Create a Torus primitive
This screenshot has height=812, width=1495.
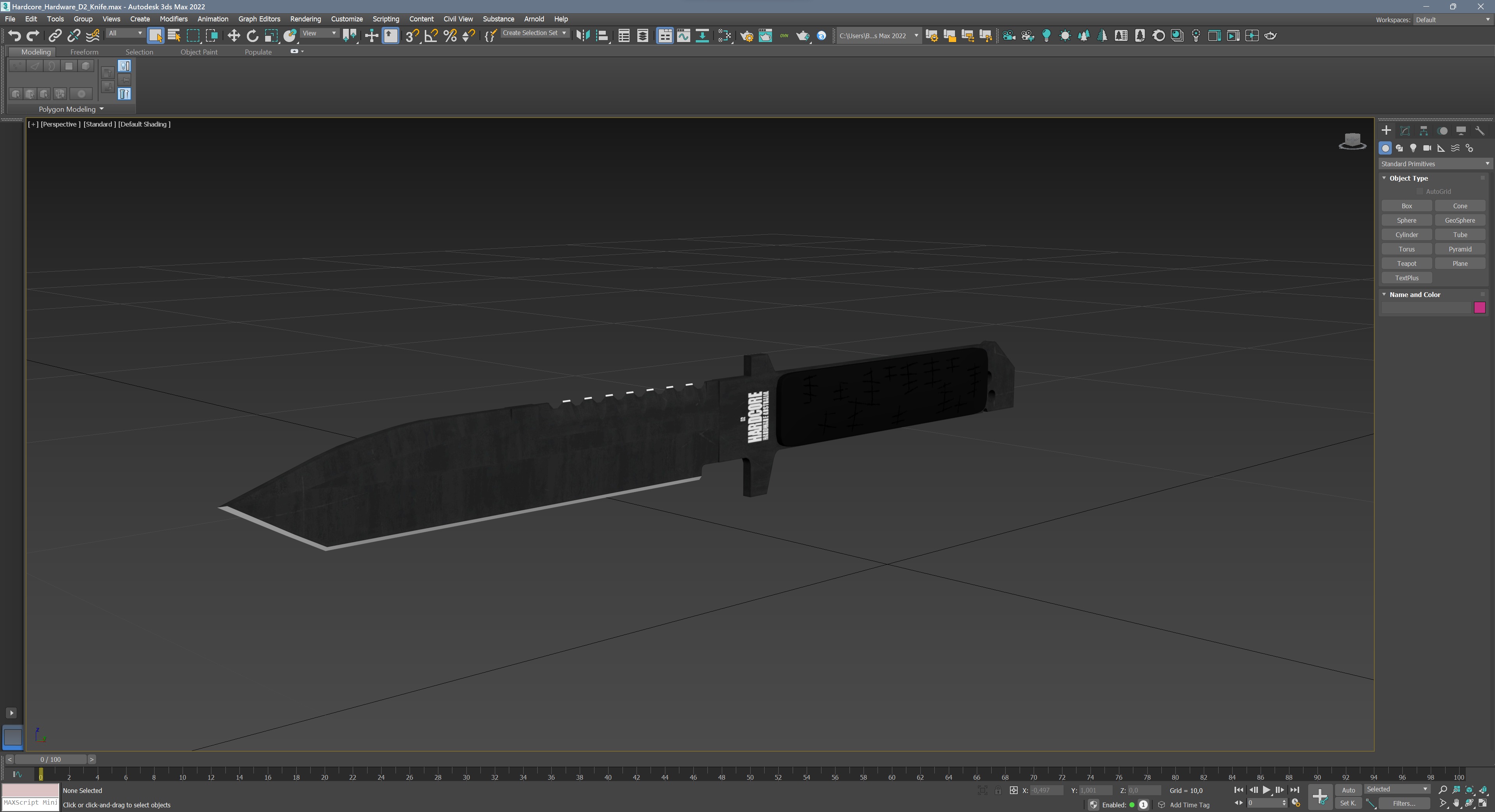(x=1406, y=249)
